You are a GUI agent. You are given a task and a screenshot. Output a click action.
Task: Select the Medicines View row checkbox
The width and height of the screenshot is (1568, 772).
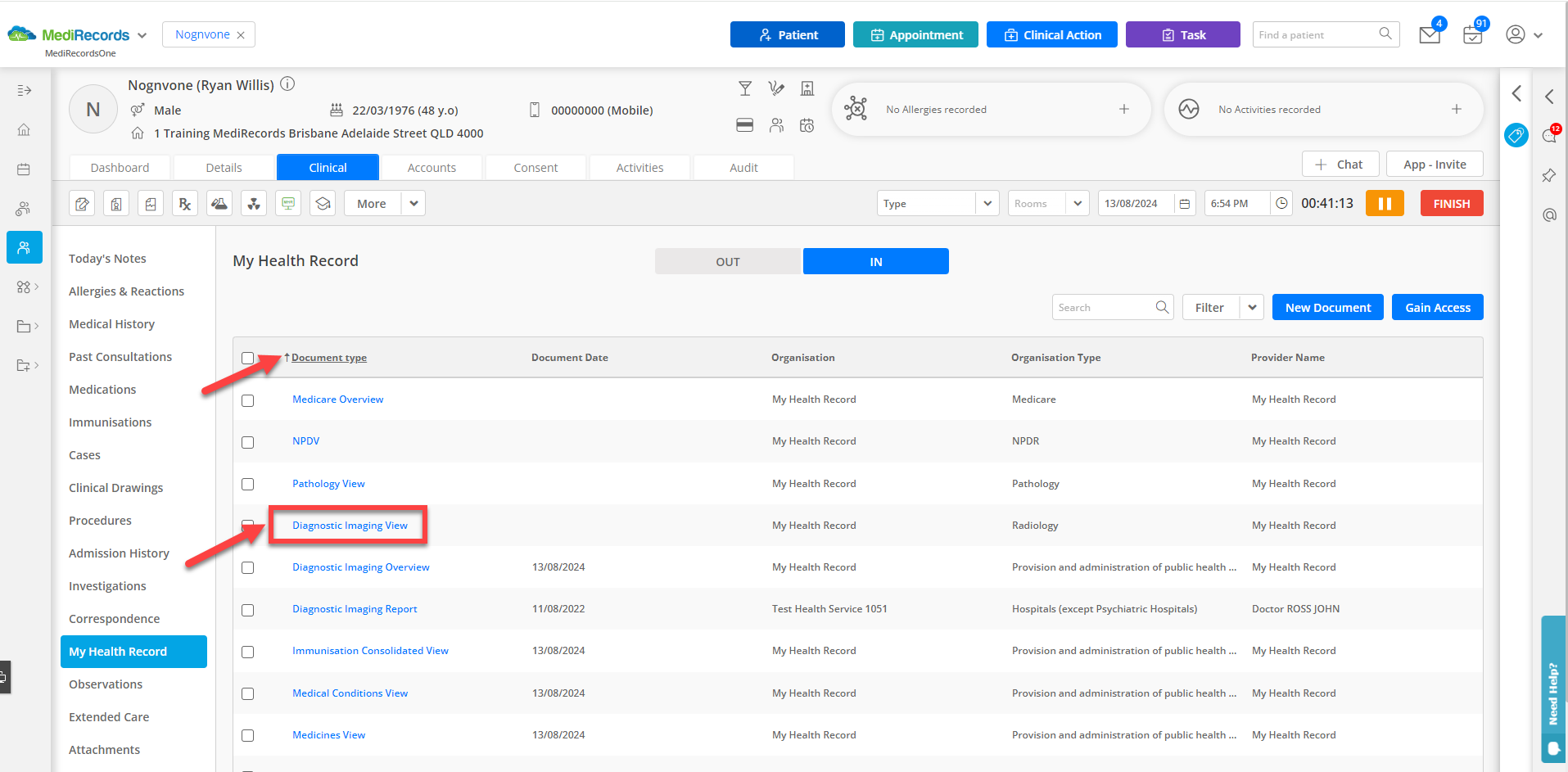248,735
